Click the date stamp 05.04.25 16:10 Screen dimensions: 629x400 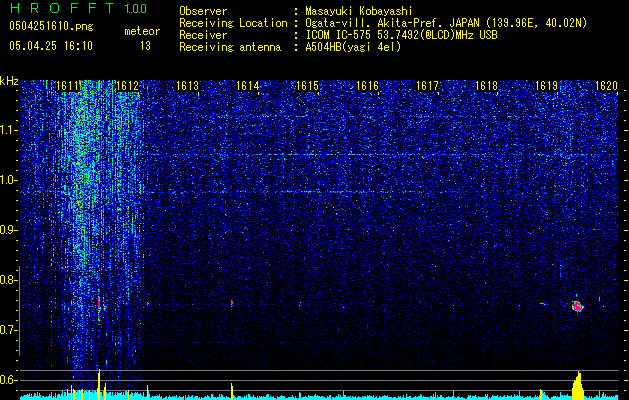point(51,46)
